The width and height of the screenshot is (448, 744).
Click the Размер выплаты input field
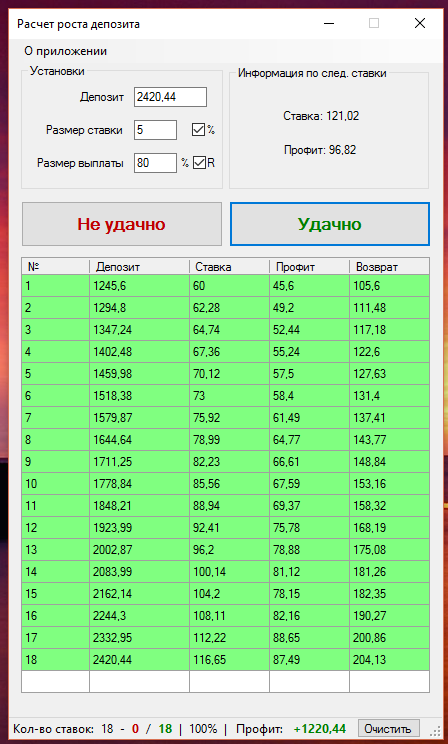tap(155, 163)
